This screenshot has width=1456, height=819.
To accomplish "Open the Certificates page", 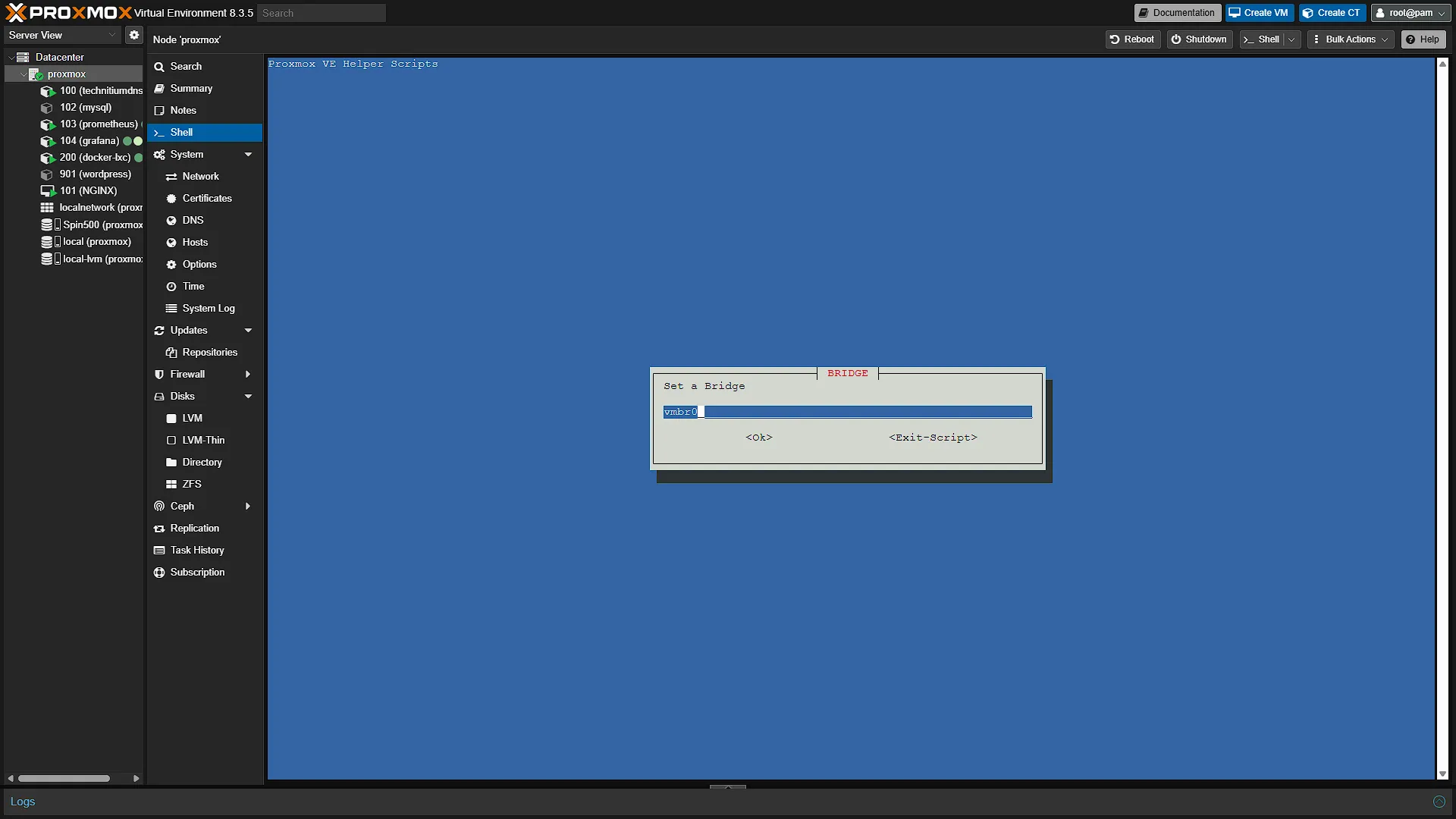I will click(205, 199).
